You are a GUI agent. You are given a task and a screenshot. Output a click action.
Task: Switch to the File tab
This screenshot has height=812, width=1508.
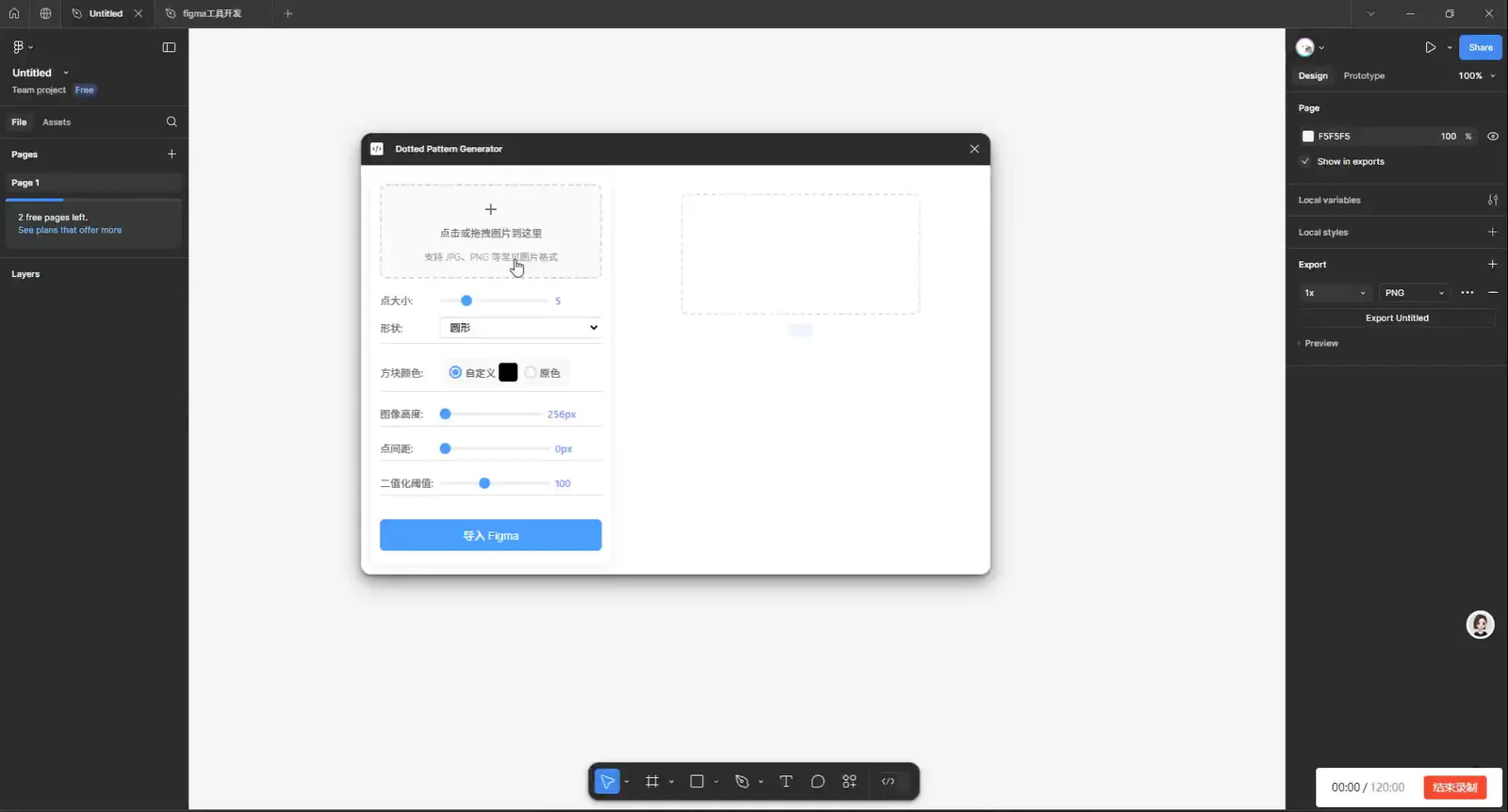[x=19, y=122]
